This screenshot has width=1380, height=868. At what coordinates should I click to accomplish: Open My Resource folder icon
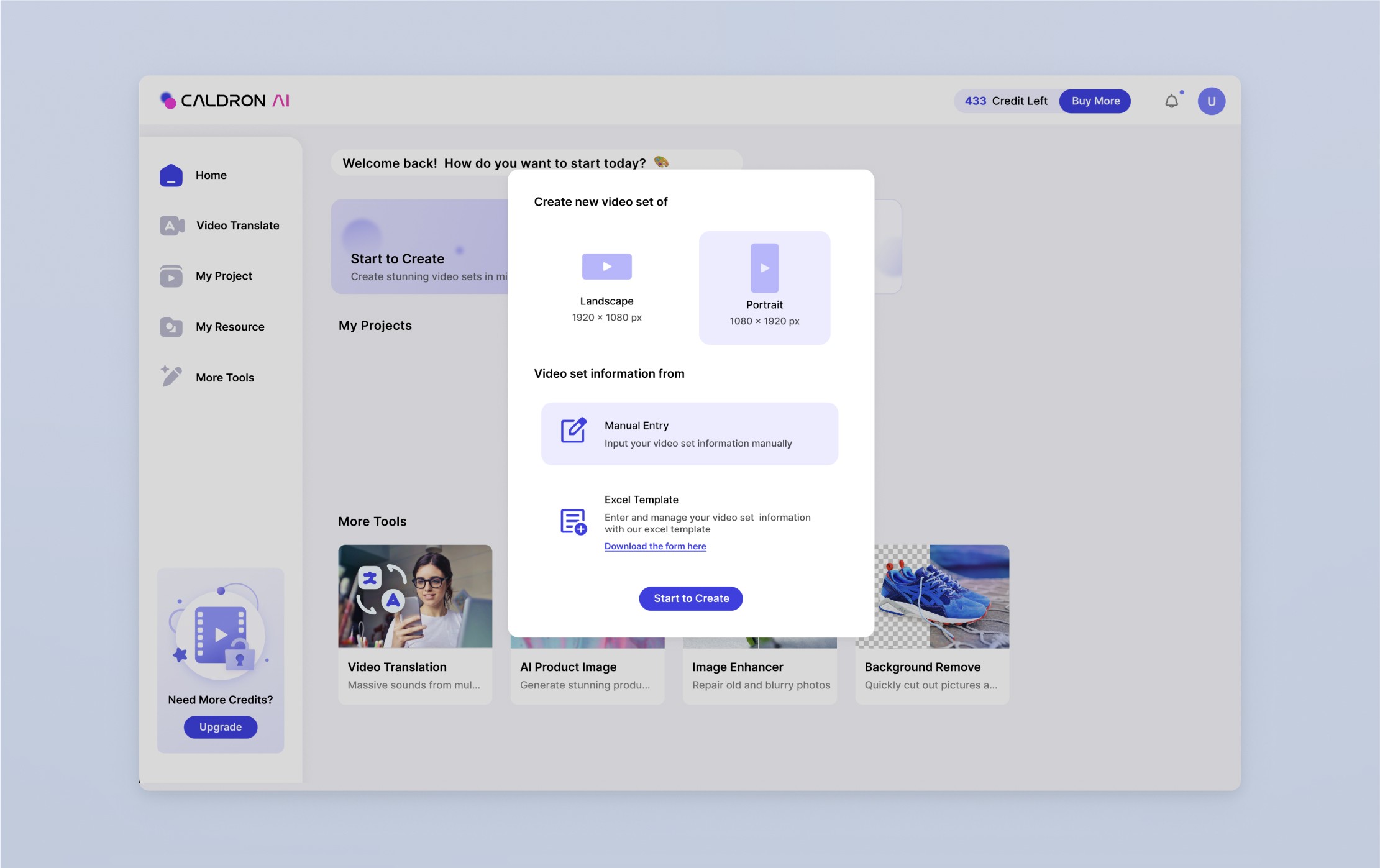tap(171, 327)
